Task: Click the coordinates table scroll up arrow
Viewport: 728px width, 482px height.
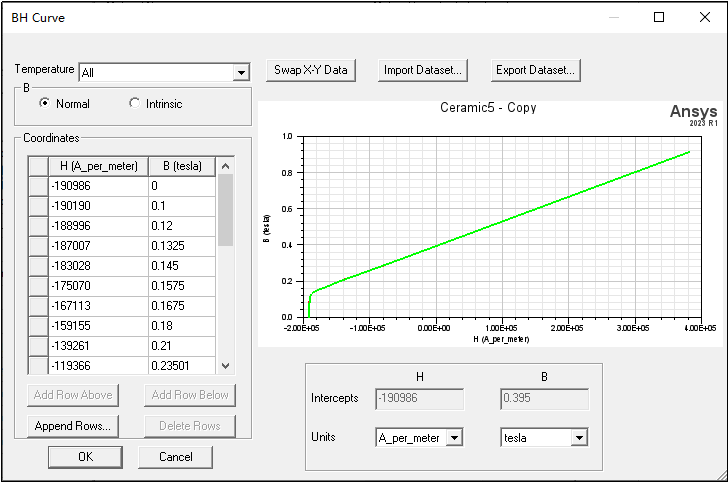Action: pyautogui.click(x=225, y=166)
